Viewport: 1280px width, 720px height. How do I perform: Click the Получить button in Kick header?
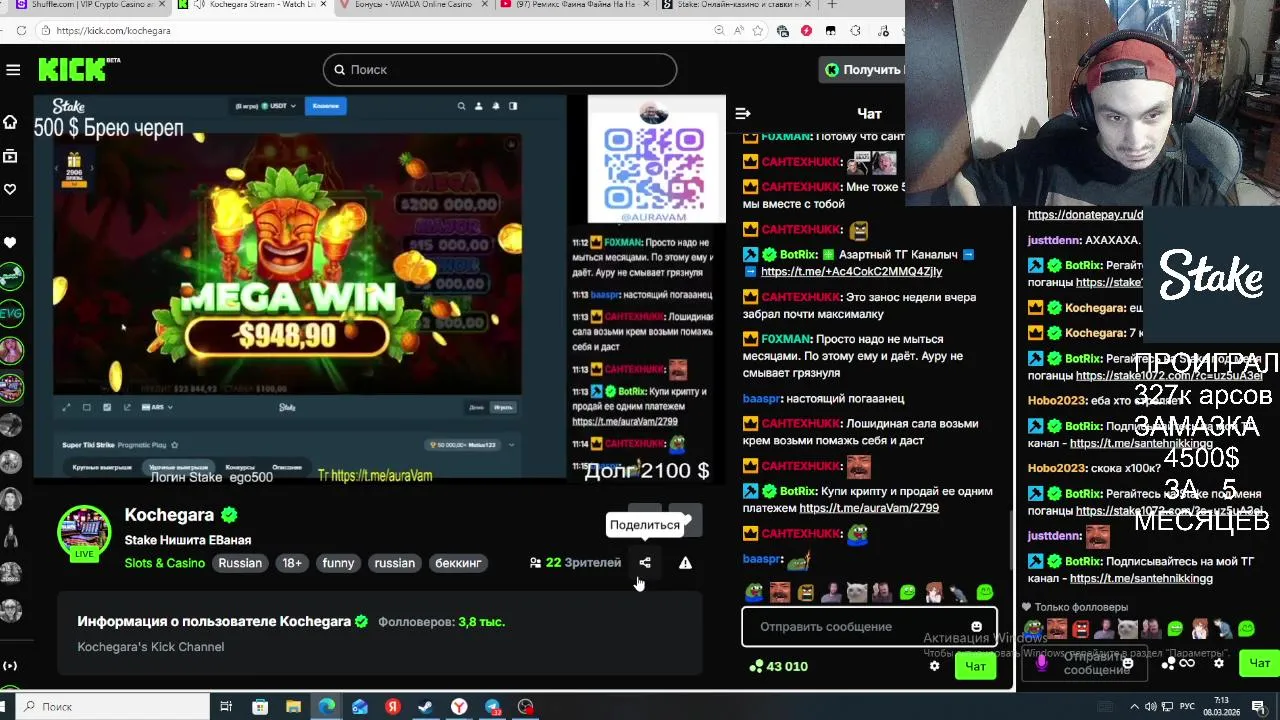pos(862,69)
